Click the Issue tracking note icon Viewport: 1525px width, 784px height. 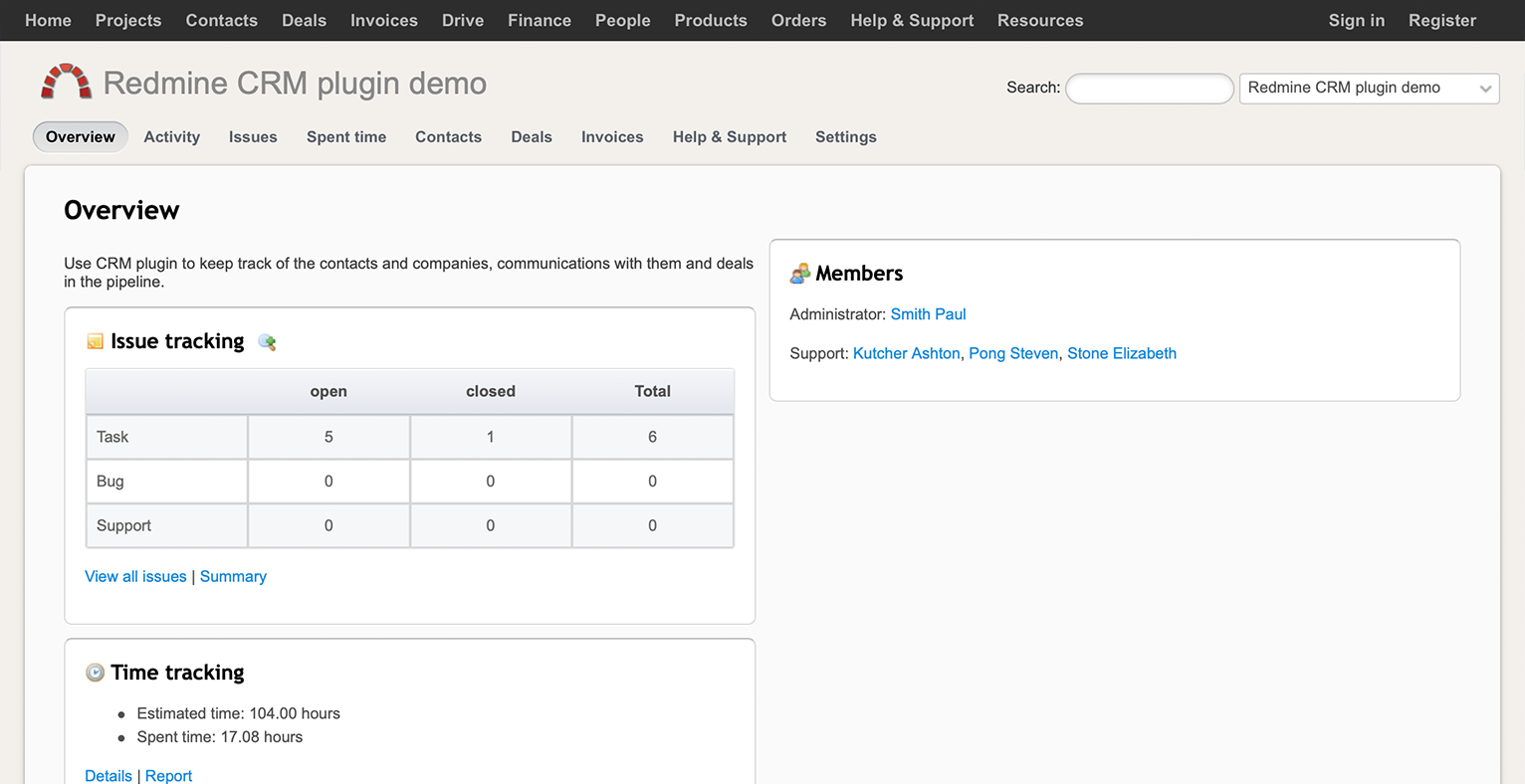pos(96,341)
